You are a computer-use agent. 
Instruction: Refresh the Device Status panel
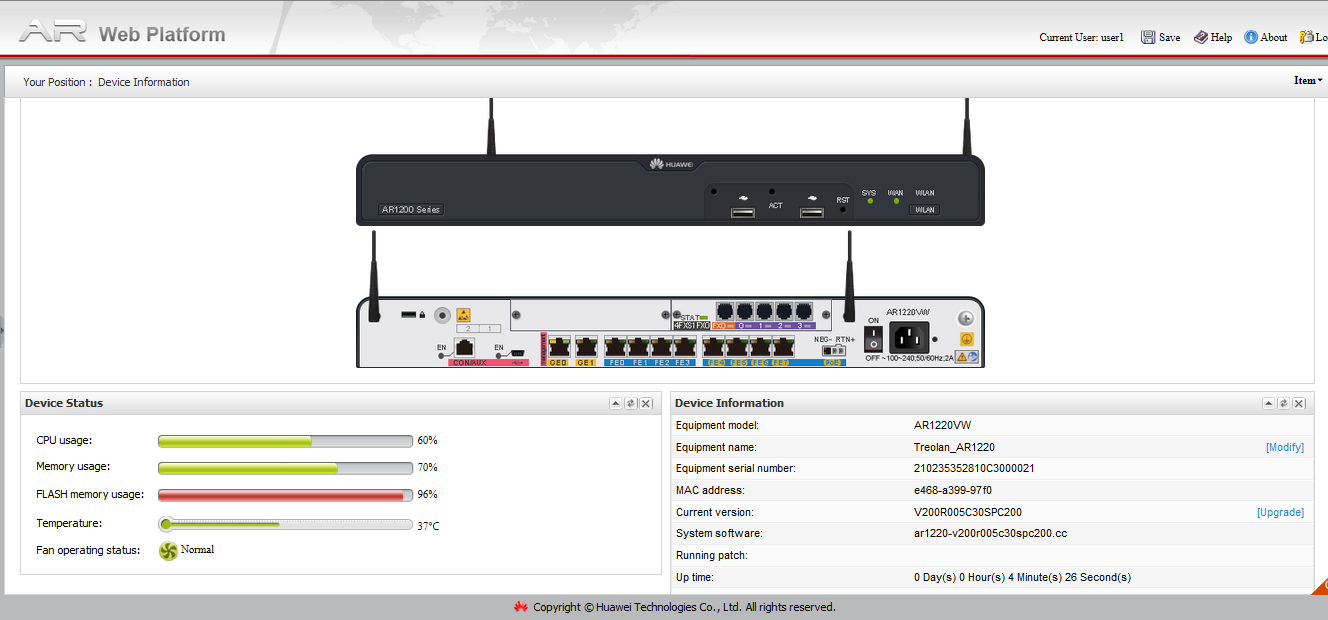(631, 403)
